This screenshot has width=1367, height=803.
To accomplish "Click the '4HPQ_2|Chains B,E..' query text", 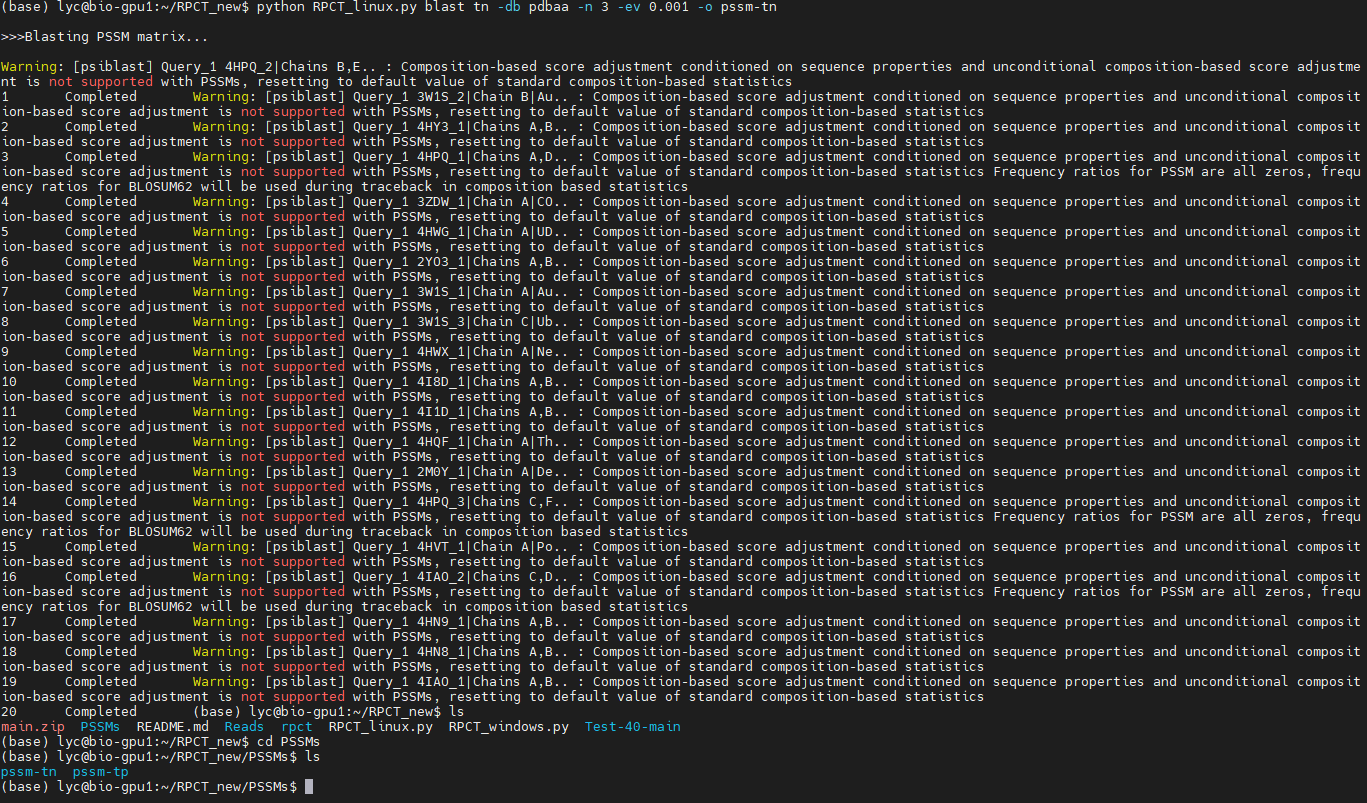I will pos(300,67).
